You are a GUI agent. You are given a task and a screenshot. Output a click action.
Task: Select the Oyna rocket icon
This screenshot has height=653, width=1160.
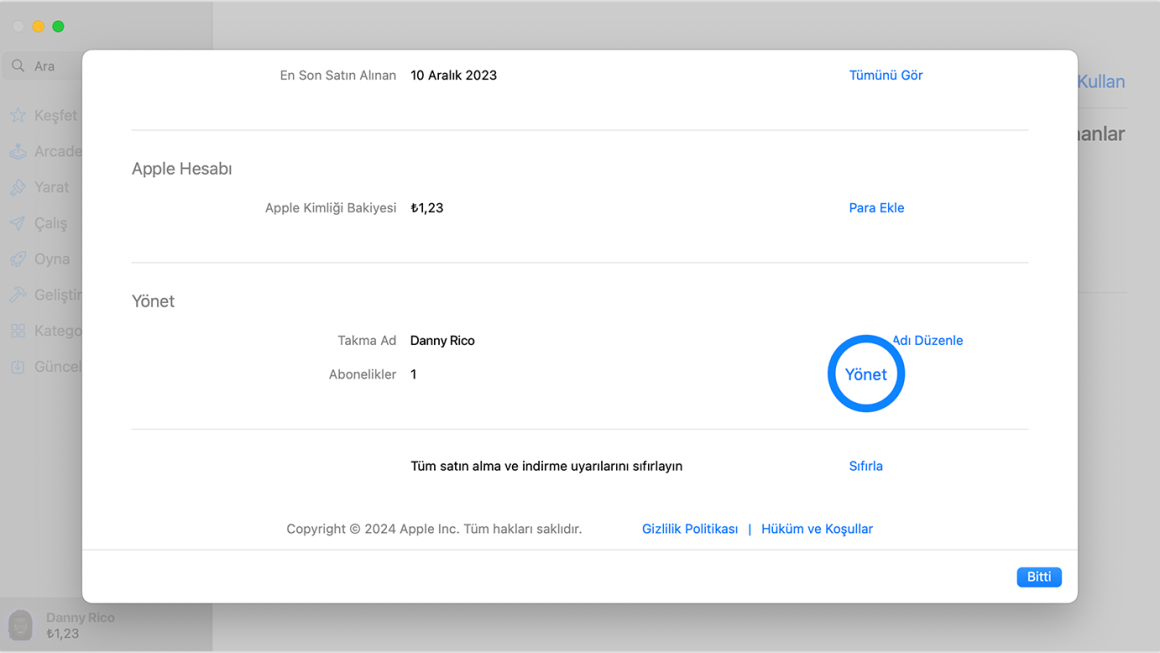(x=18, y=259)
